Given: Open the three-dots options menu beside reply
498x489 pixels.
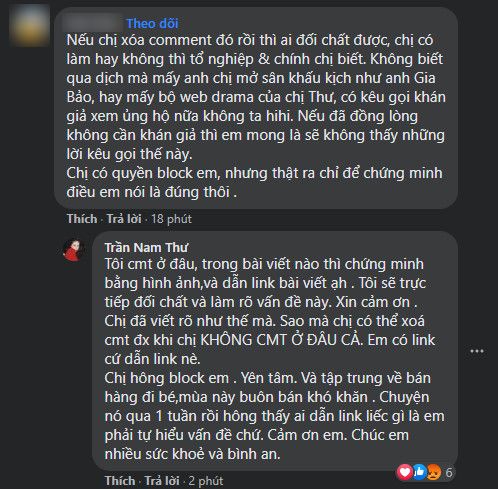Looking at the screenshot, I should 477,351.
